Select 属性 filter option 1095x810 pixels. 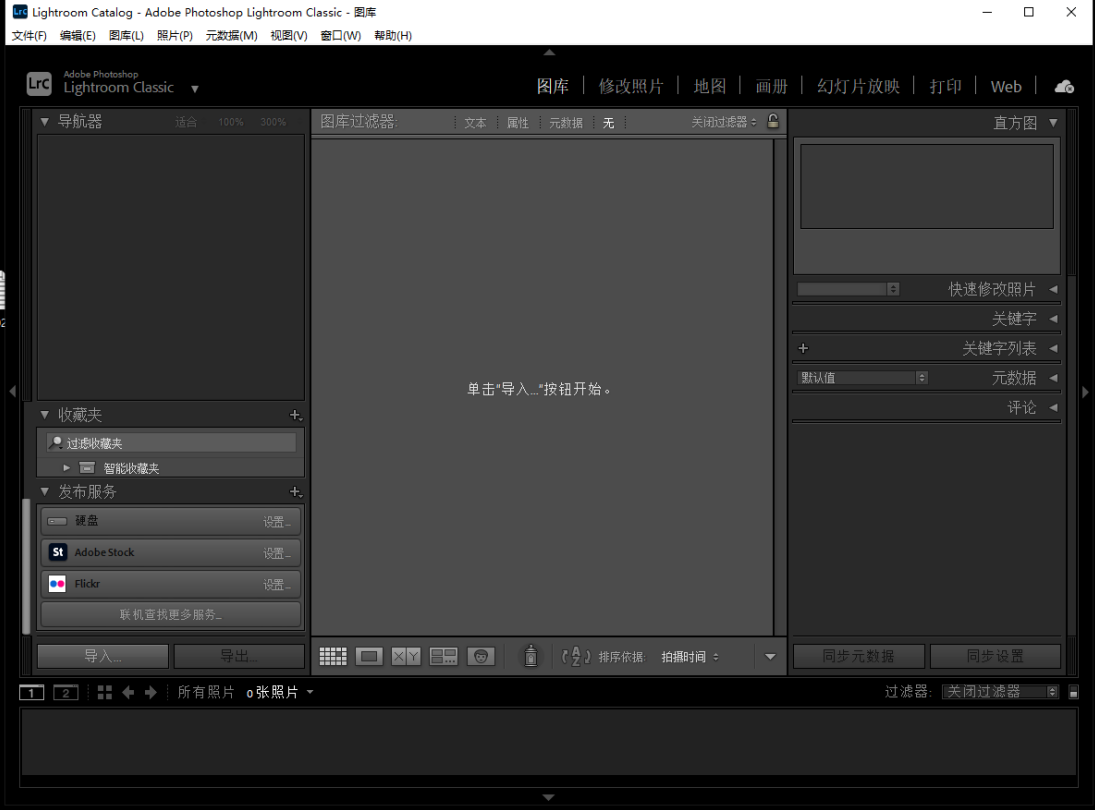(517, 123)
